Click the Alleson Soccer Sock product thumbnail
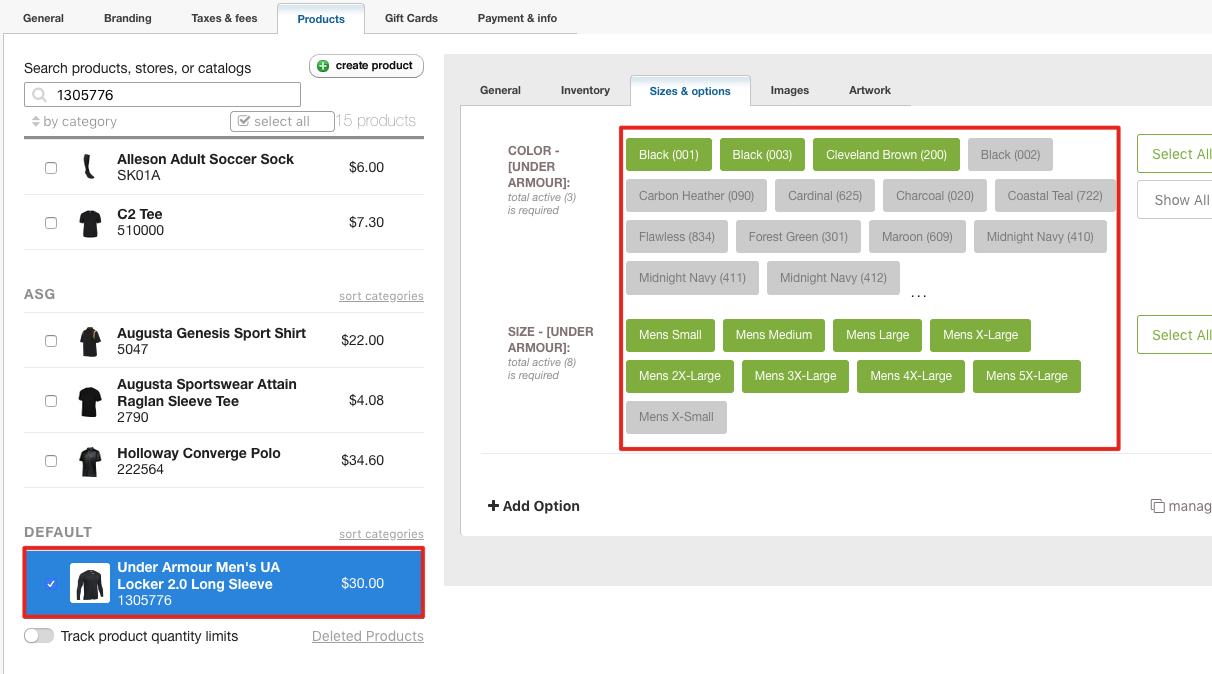1212x674 pixels. click(x=89, y=167)
